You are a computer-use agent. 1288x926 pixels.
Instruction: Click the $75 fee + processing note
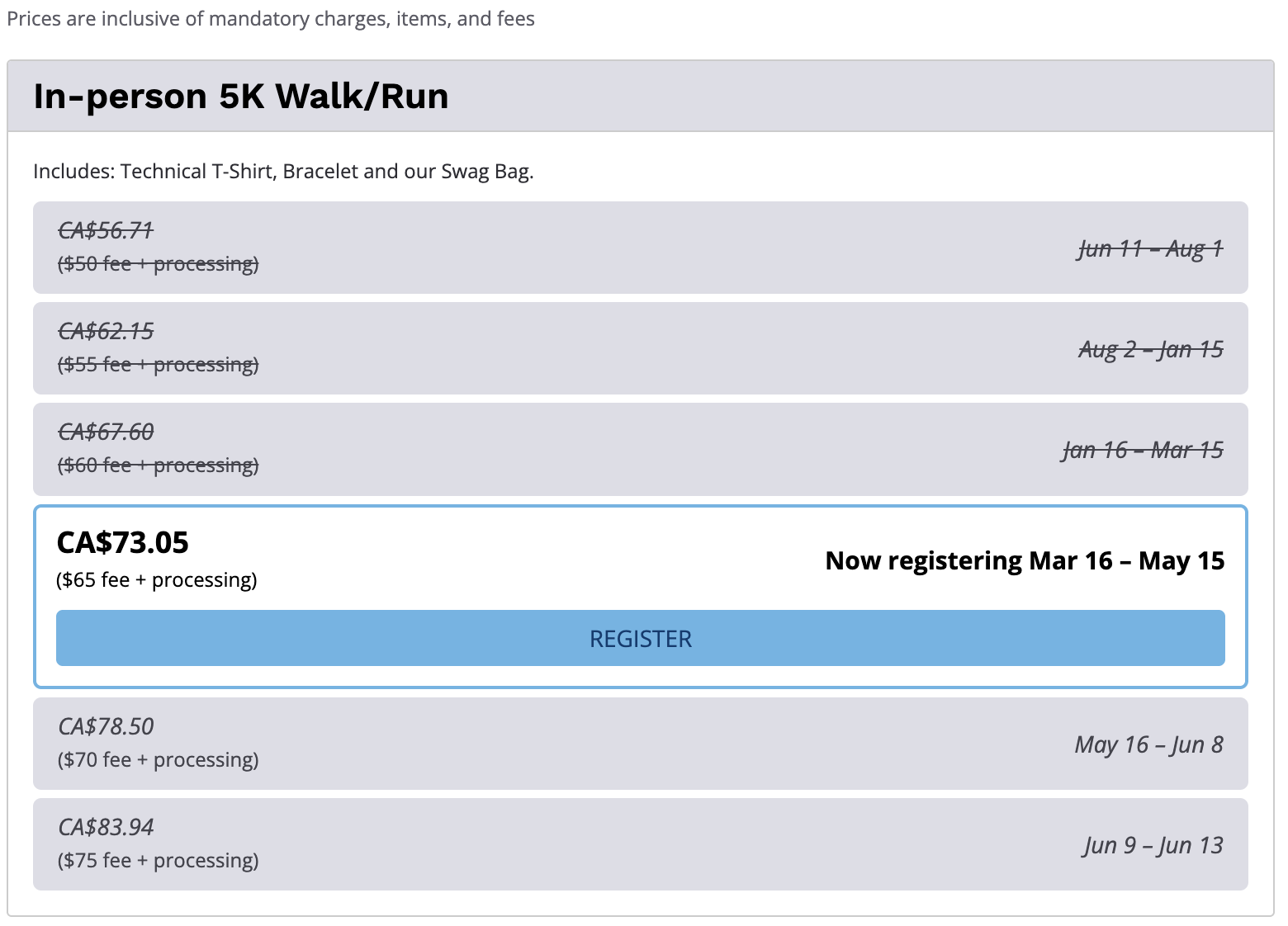(x=158, y=860)
